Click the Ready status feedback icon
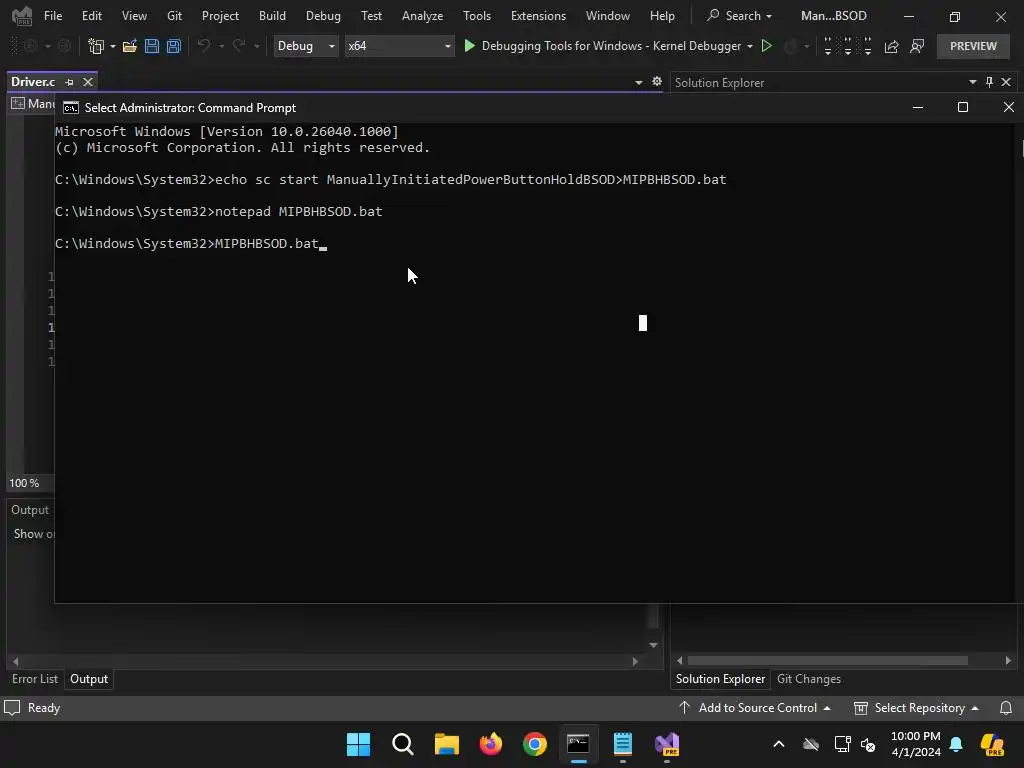 [x=12, y=708]
